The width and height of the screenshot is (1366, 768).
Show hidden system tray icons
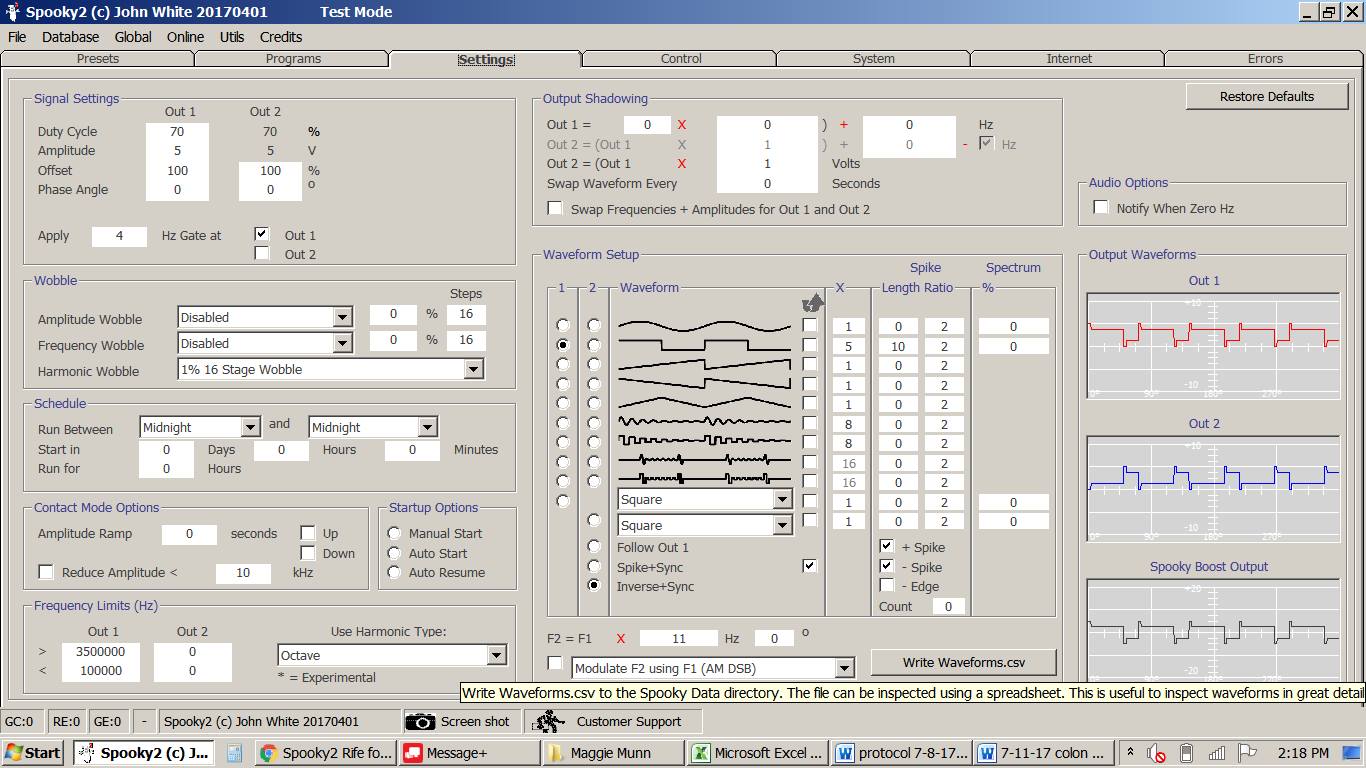(x=1130, y=753)
